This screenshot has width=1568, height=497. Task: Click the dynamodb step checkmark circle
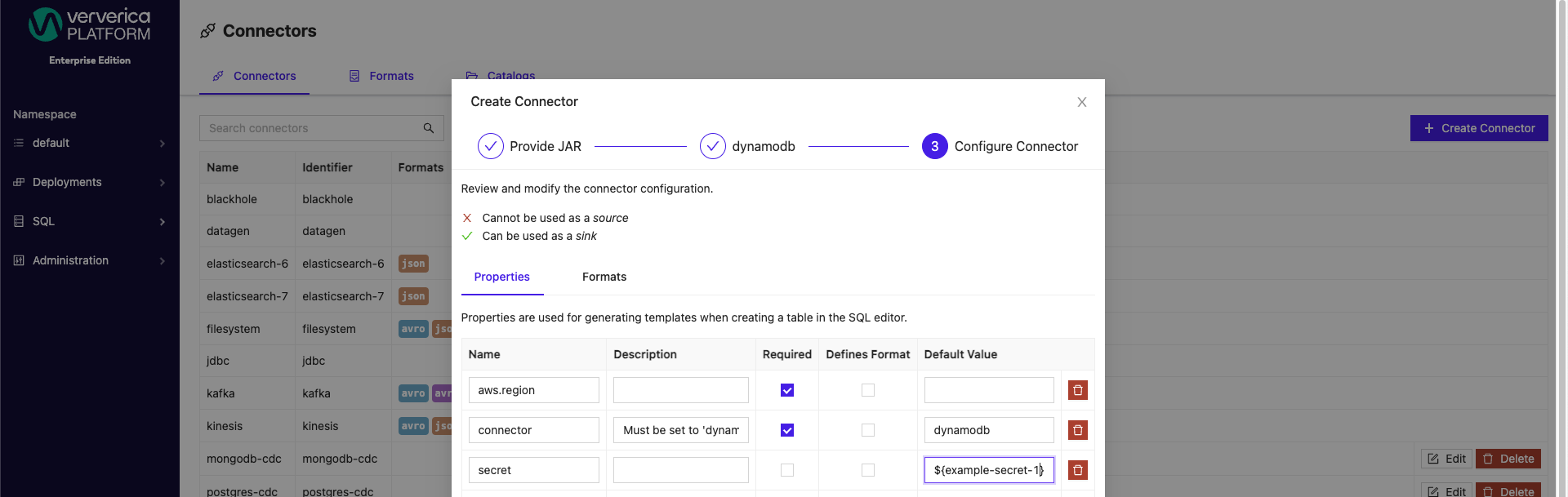tap(713, 146)
